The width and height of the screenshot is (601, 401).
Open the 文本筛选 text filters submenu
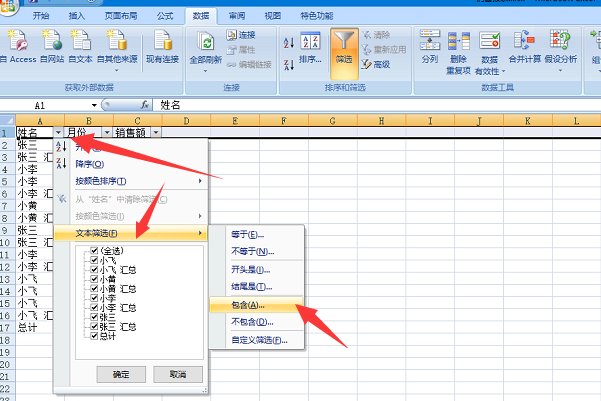(x=130, y=233)
